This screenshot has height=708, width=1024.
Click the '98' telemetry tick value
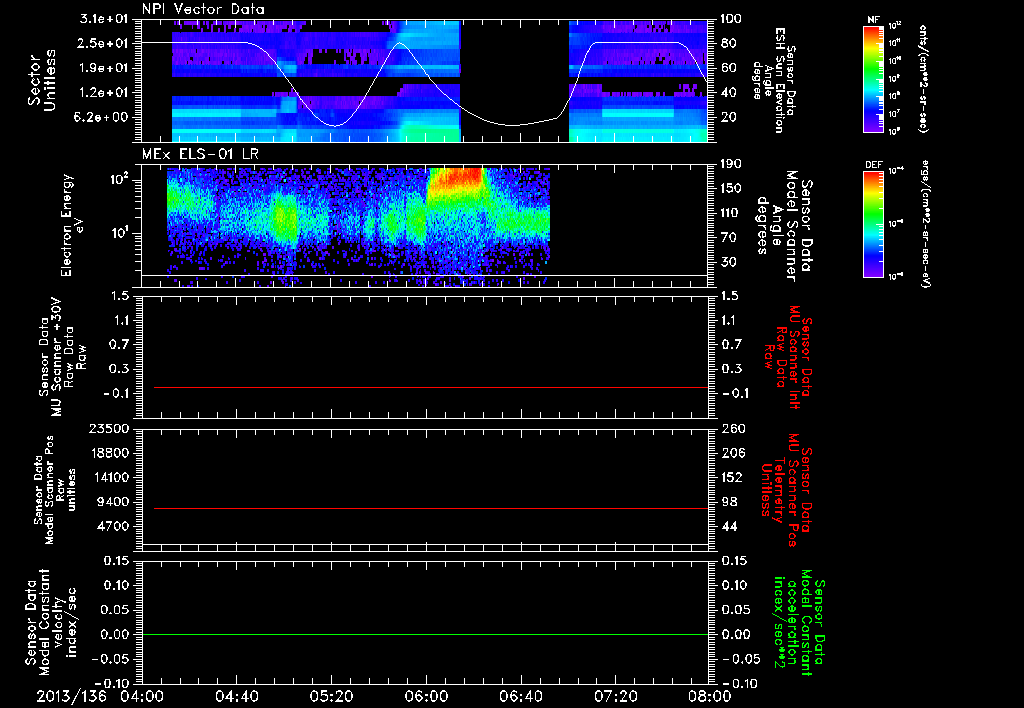tap(728, 502)
